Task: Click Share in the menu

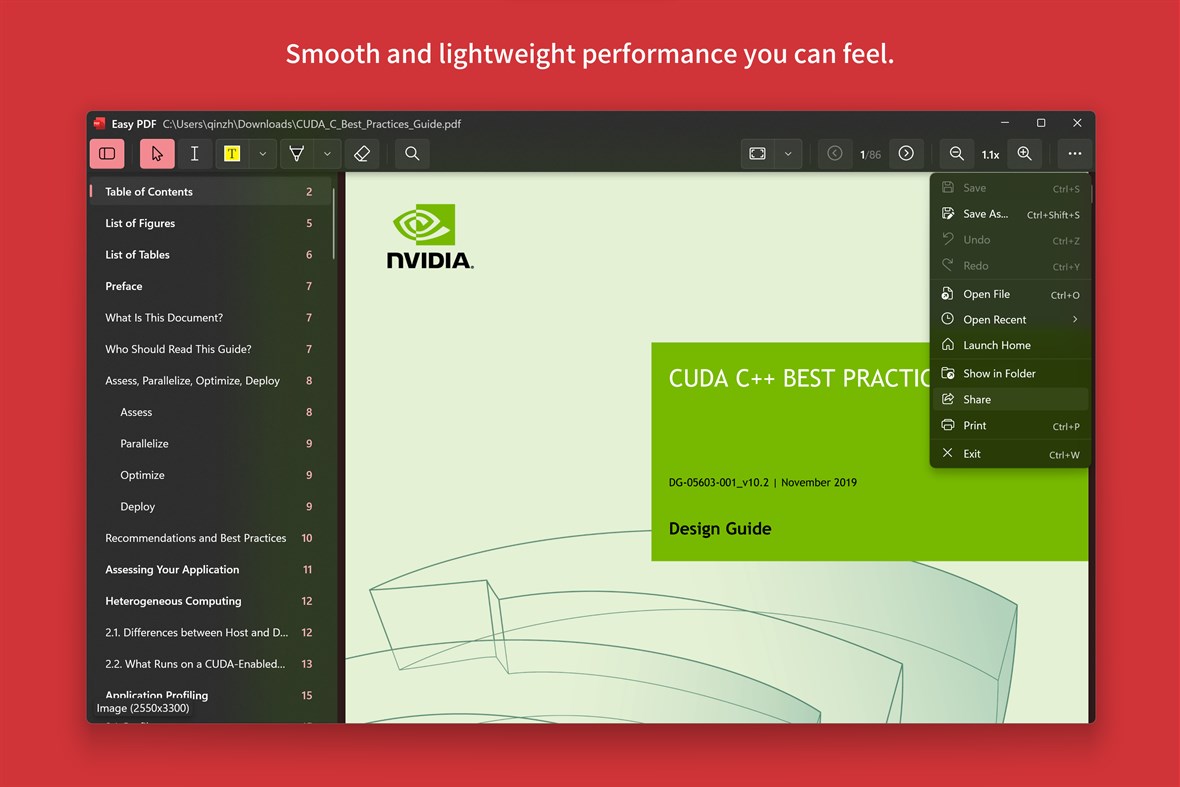Action: (x=1010, y=400)
